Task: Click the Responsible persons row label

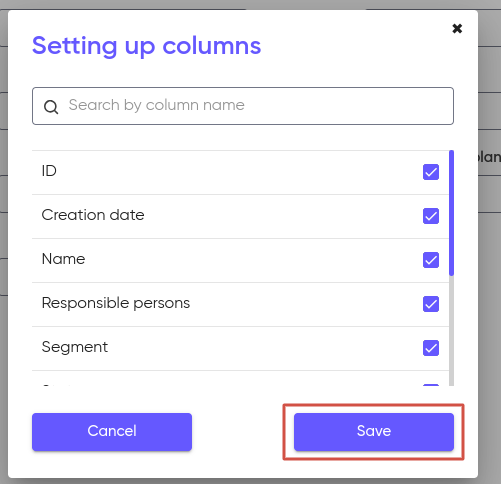Action: click(x=116, y=303)
